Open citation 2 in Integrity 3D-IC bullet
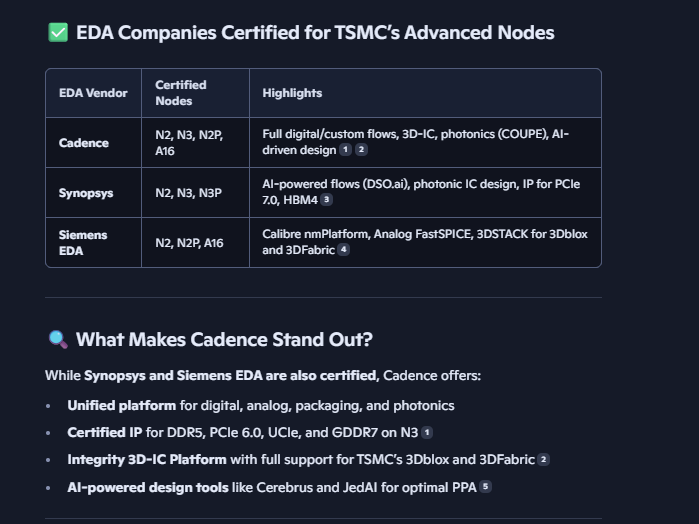 click(x=544, y=460)
